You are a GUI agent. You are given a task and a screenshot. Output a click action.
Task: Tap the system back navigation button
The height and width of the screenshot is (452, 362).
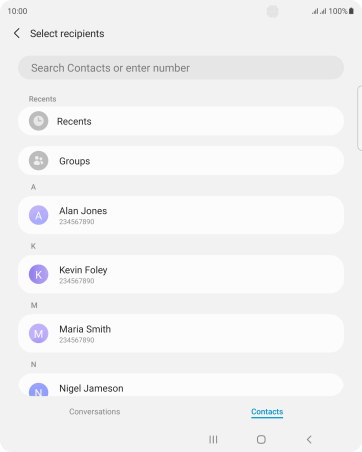(x=309, y=440)
